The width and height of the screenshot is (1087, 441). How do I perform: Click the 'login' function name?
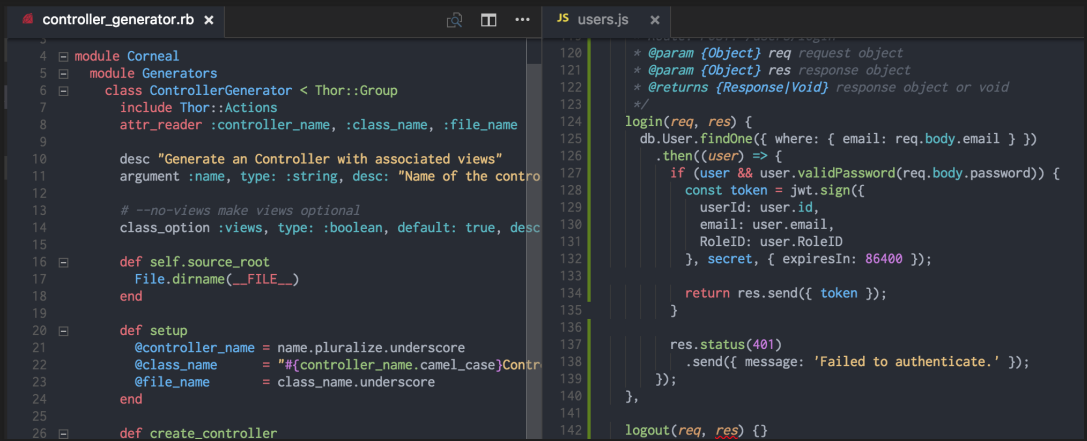[643, 122]
